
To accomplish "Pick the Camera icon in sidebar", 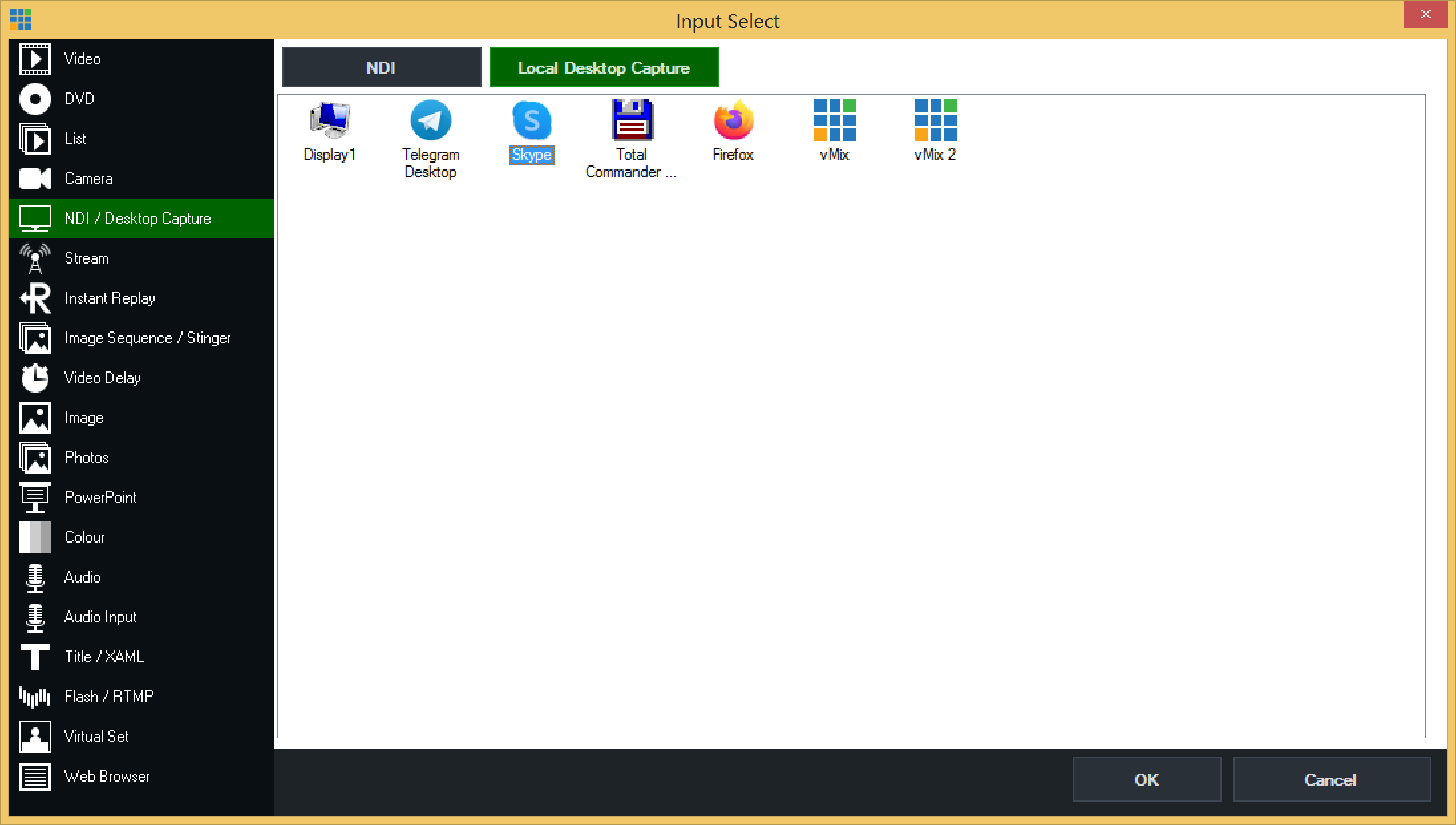I will (x=35, y=179).
